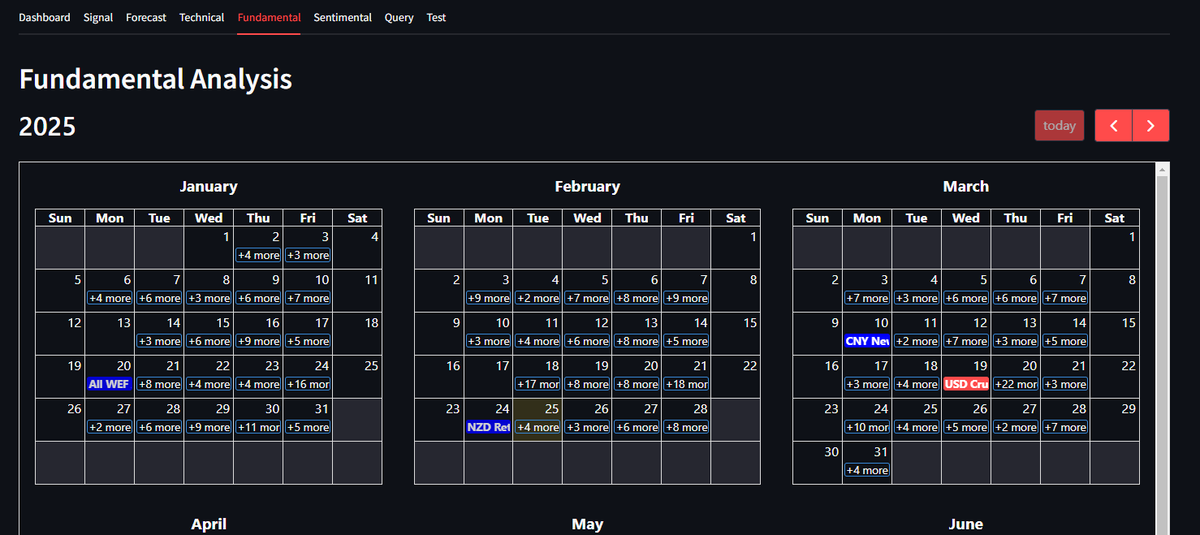Expand +8 more on February 28

click(686, 427)
